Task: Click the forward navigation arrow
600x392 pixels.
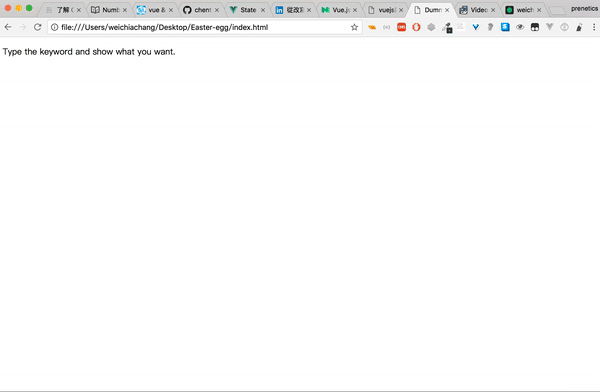Action: 23,27
